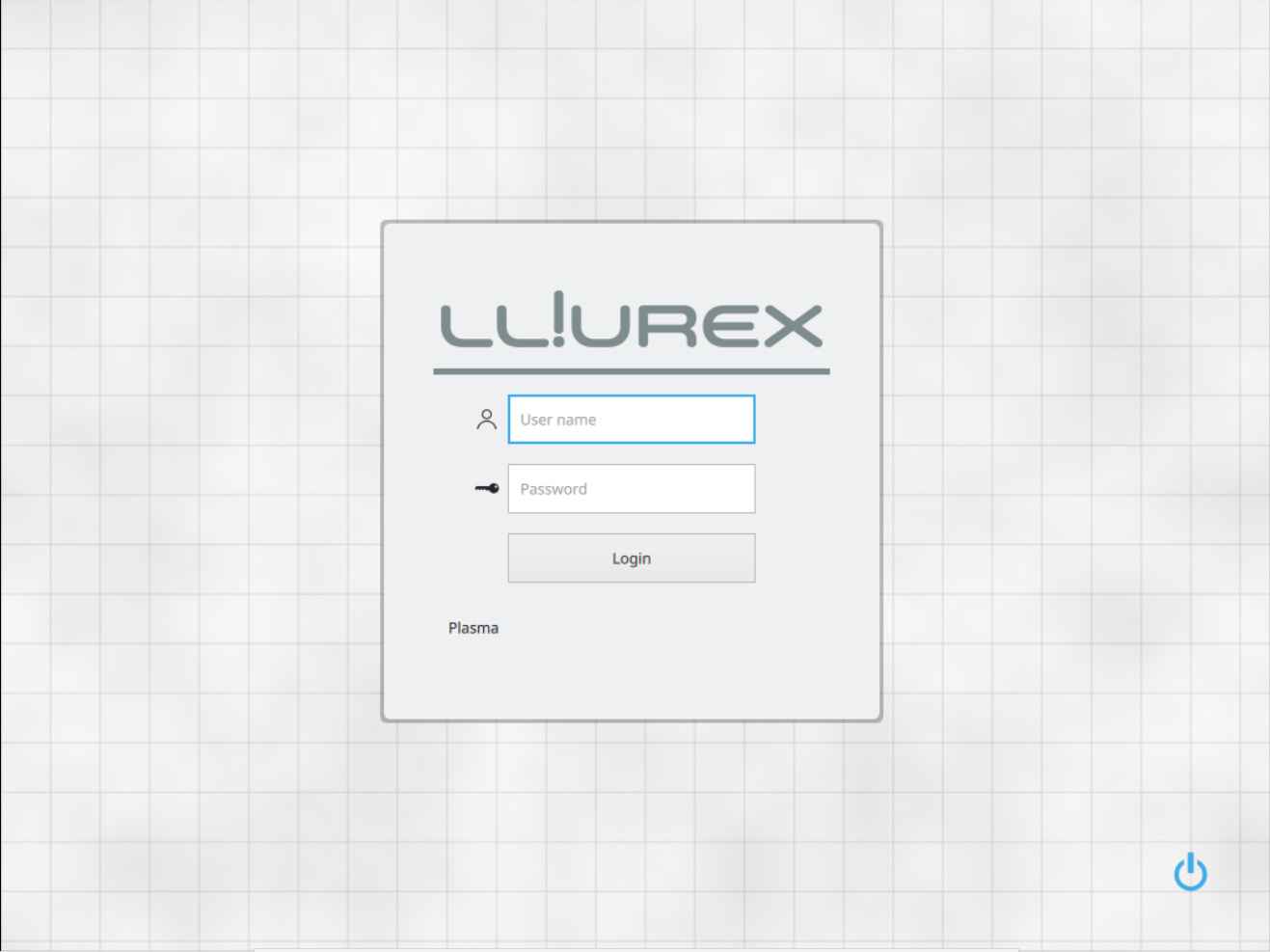
Task: Click the blue power icon
Action: pos(1190,871)
